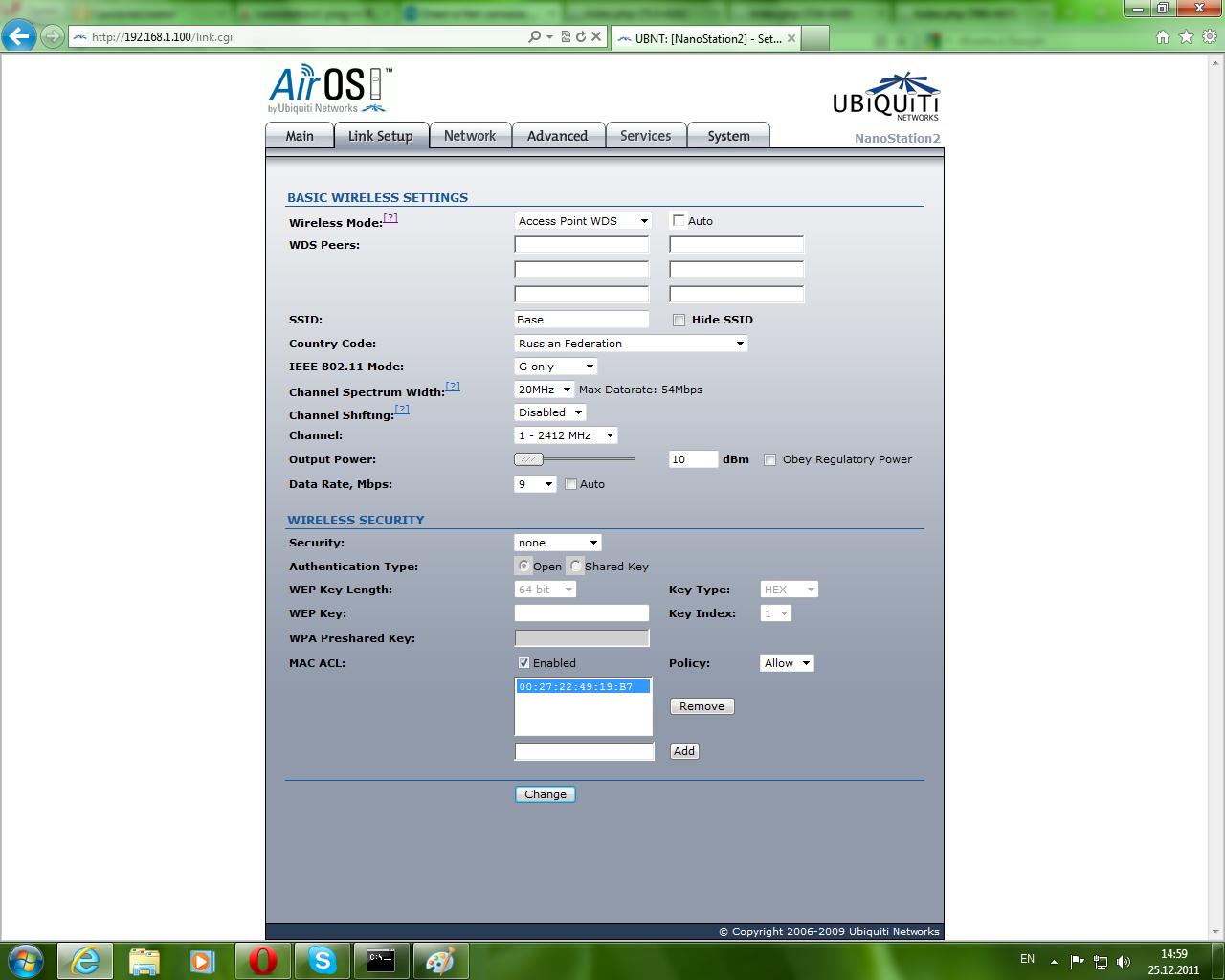
Task: Click the SSID input field
Action: 582,320
